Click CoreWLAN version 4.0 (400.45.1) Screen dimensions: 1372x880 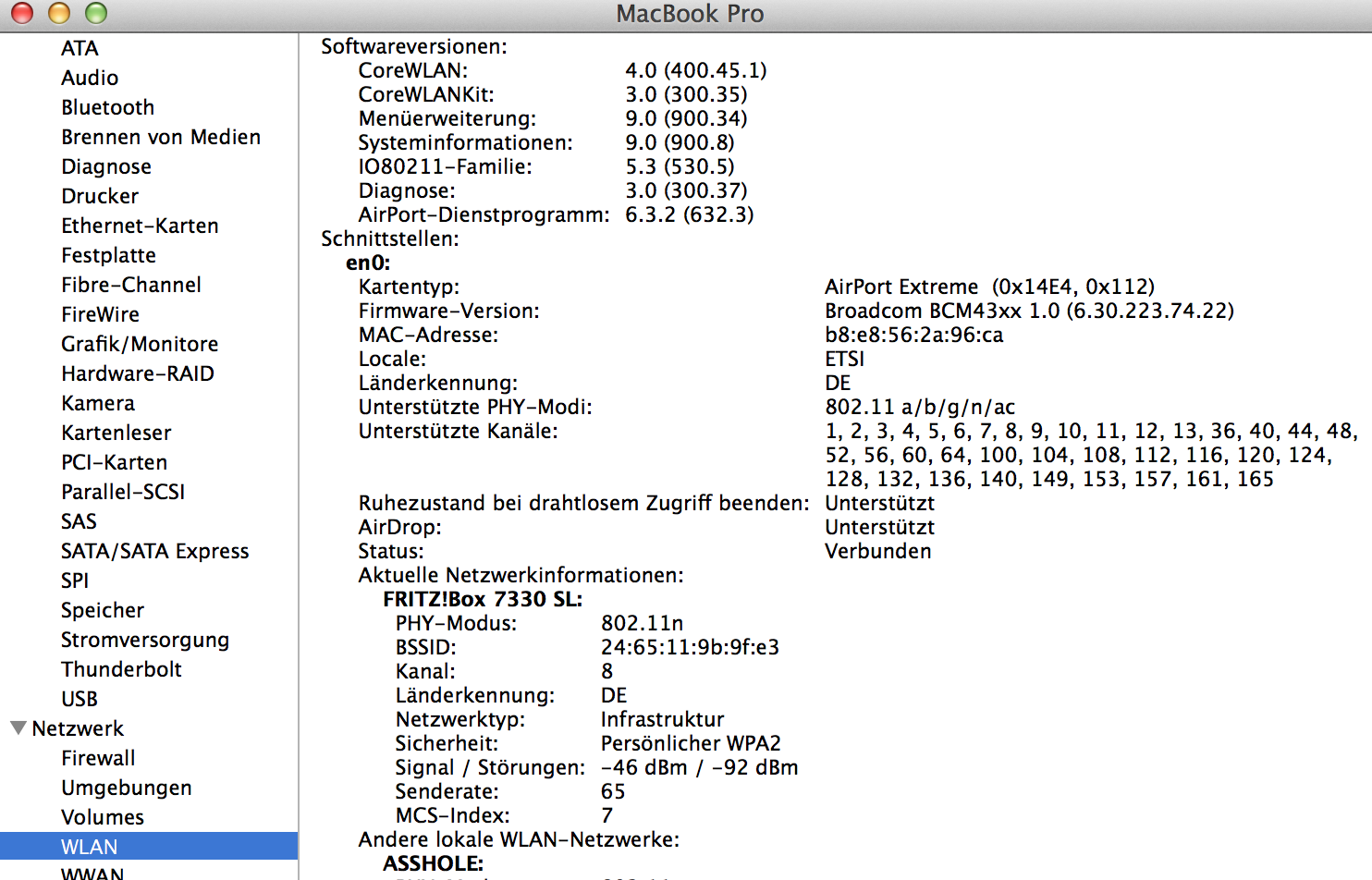[696, 70]
